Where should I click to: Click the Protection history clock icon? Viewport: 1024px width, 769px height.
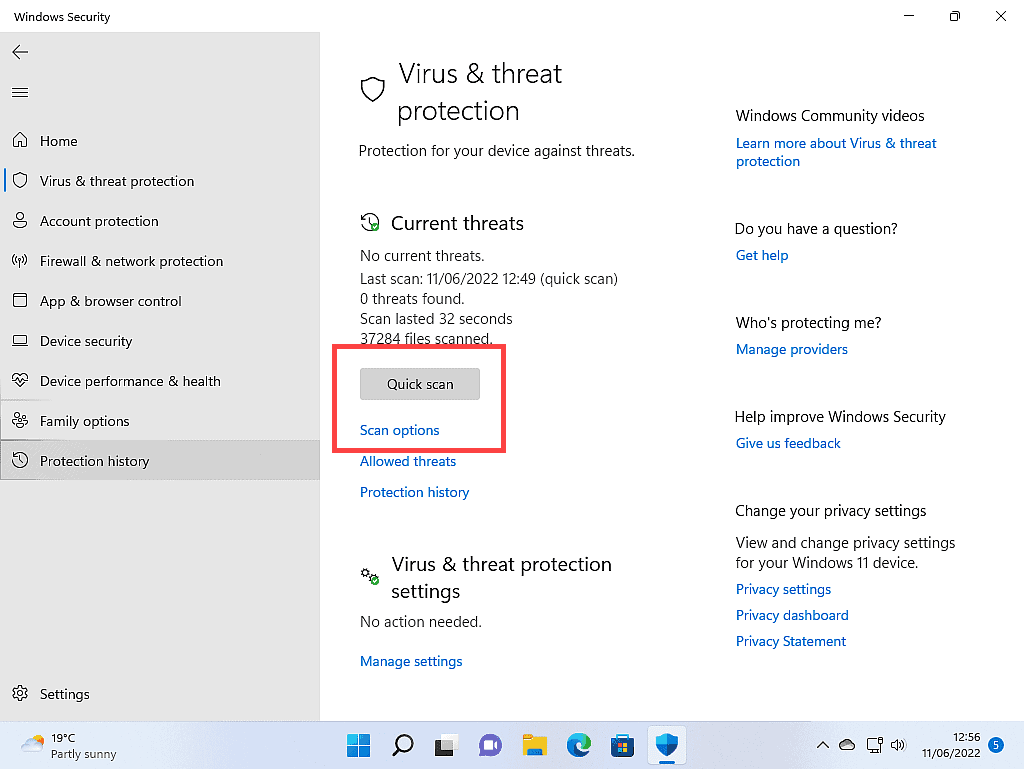[19, 461]
